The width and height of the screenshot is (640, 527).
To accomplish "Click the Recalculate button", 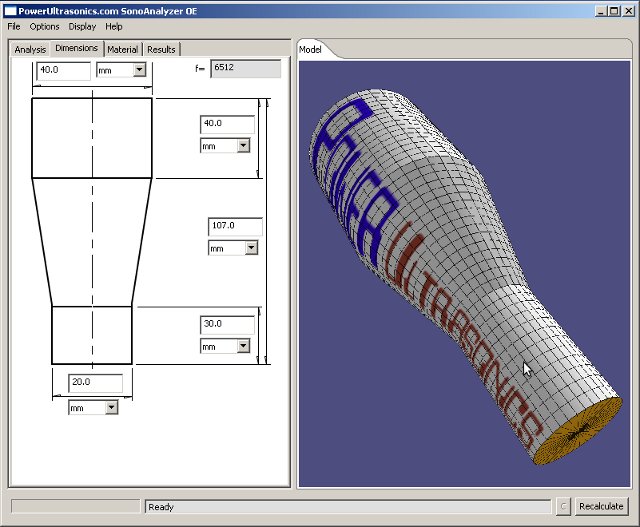I will pos(601,506).
